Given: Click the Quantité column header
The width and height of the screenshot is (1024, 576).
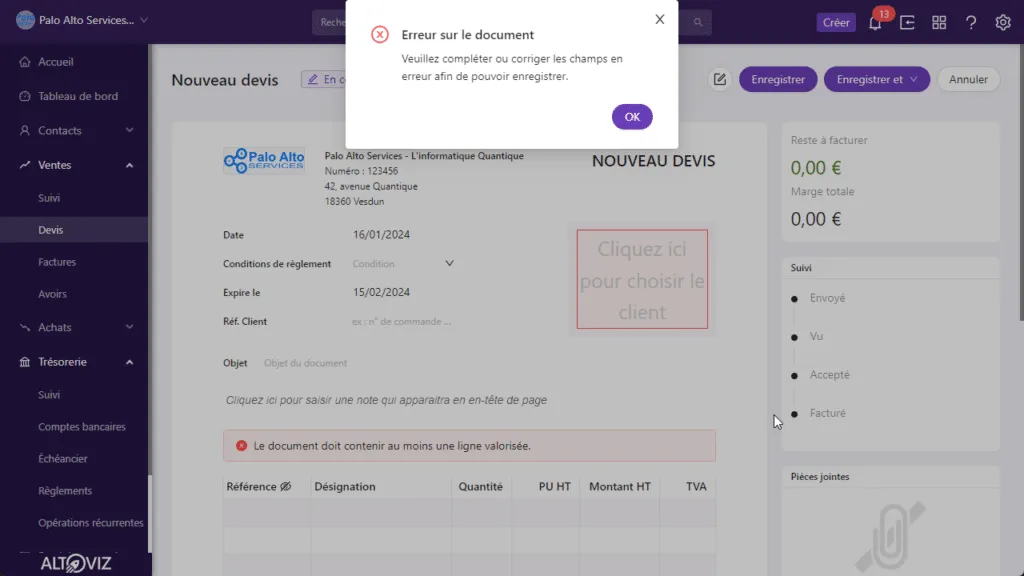Looking at the screenshot, I should [x=481, y=487].
